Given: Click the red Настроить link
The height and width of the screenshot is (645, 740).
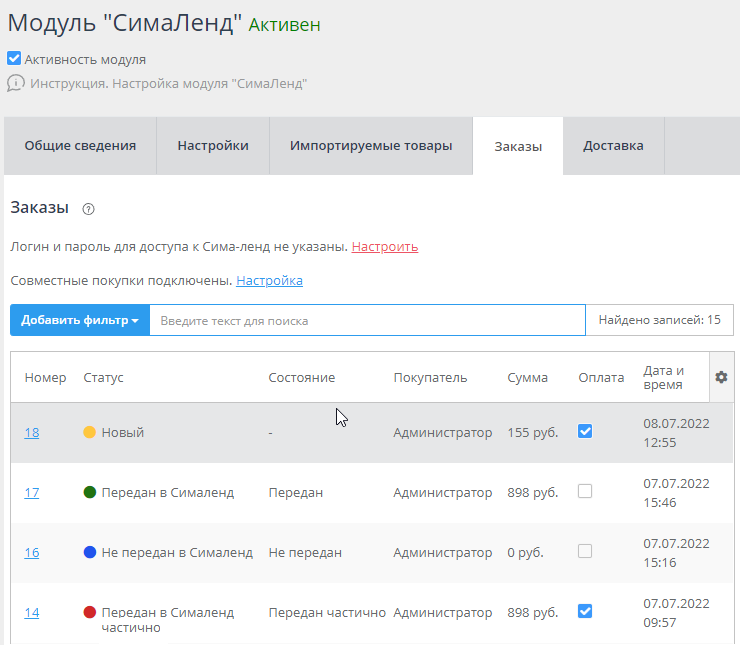Looking at the screenshot, I should pyautogui.click(x=384, y=246).
